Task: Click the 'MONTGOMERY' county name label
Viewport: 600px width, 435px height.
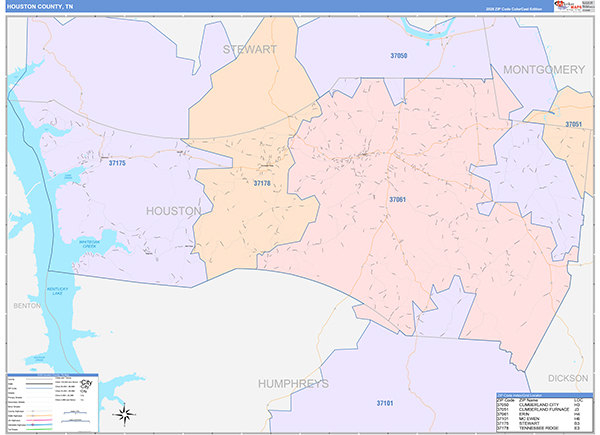Action: (x=544, y=70)
